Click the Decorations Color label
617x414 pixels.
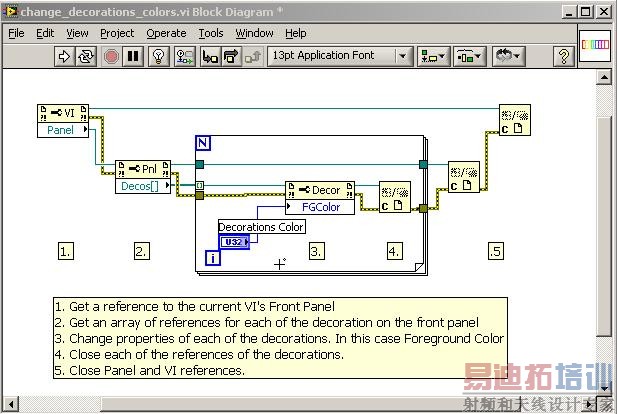tap(262, 227)
